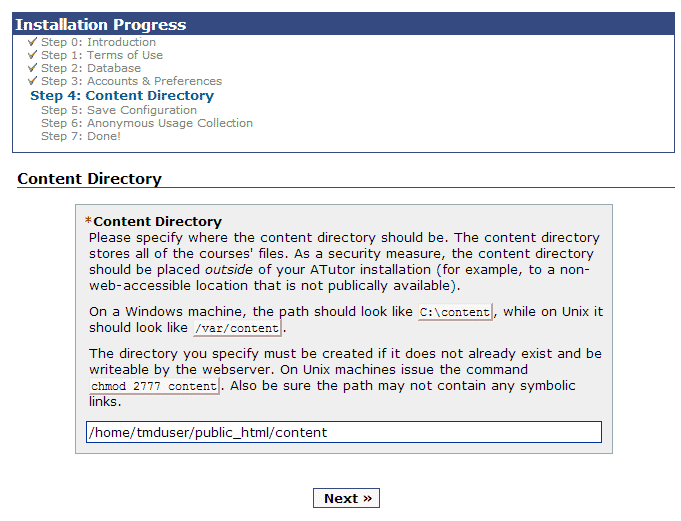
Task: Click the Installation Progress header bar
Action: [x=343, y=24]
